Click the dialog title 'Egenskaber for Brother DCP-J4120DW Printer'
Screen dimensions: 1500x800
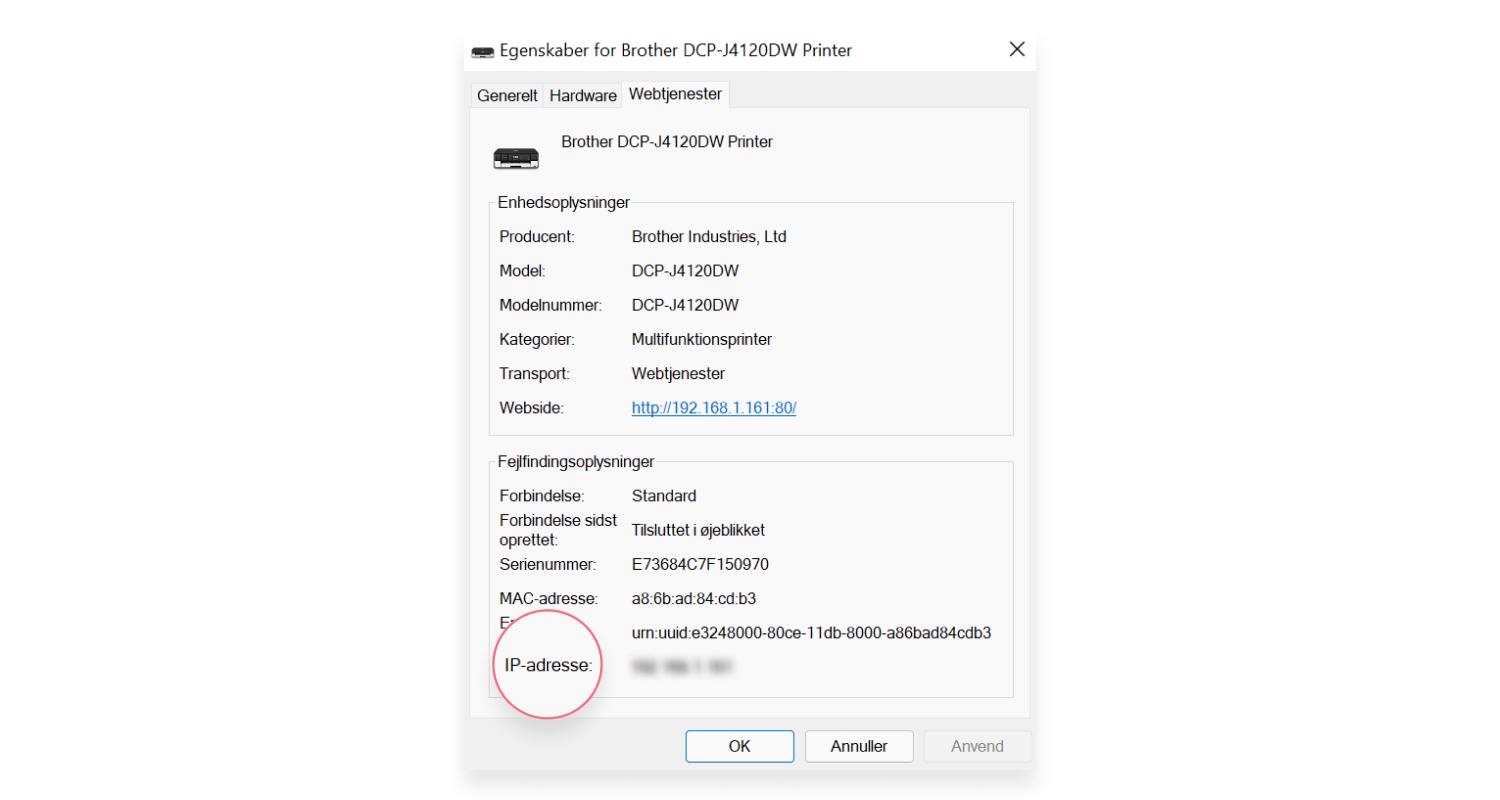(x=676, y=50)
